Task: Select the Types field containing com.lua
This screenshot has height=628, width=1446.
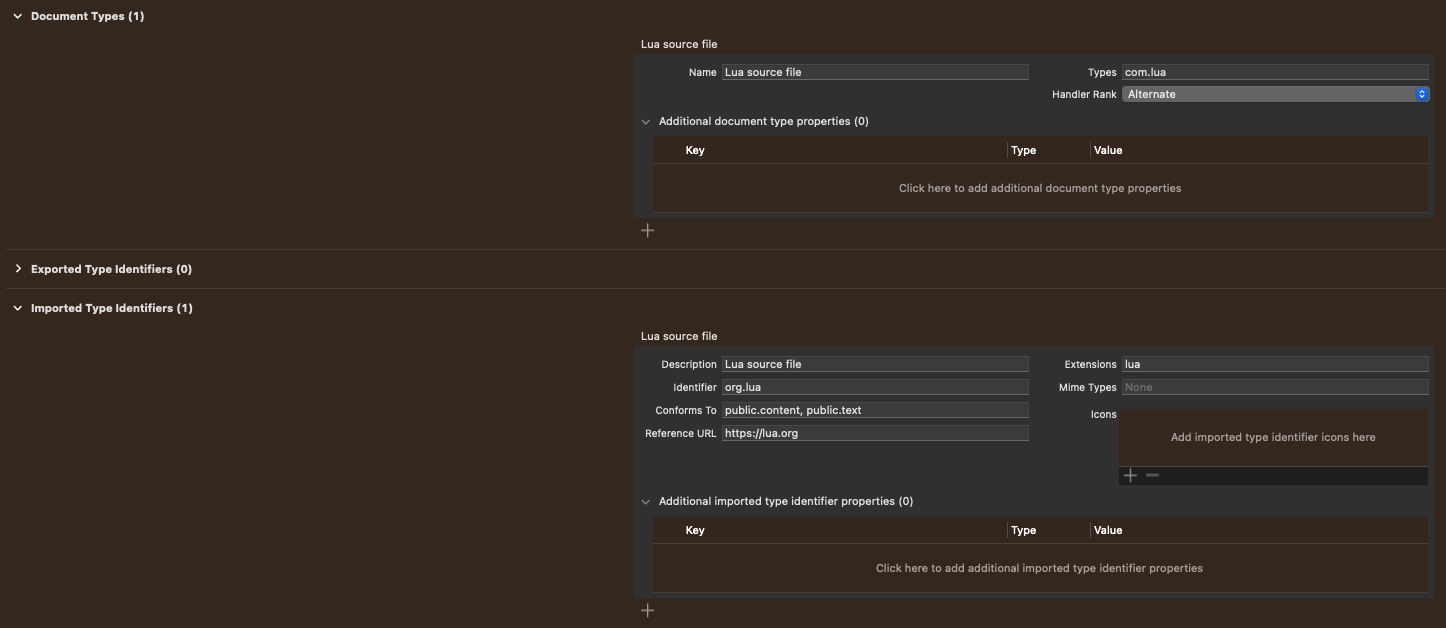Action: coord(1275,71)
